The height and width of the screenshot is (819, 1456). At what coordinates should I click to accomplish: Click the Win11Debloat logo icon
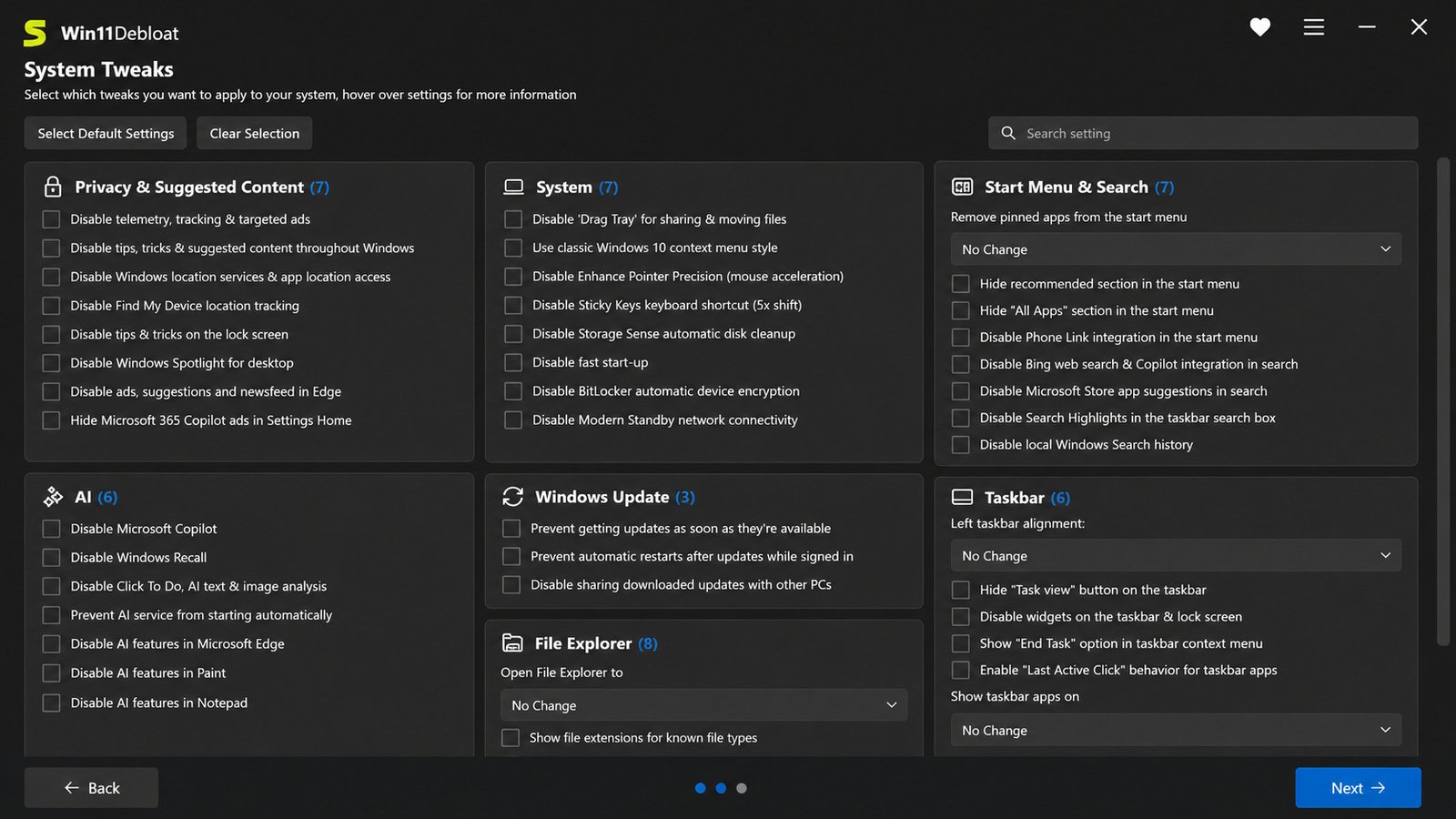click(x=35, y=33)
